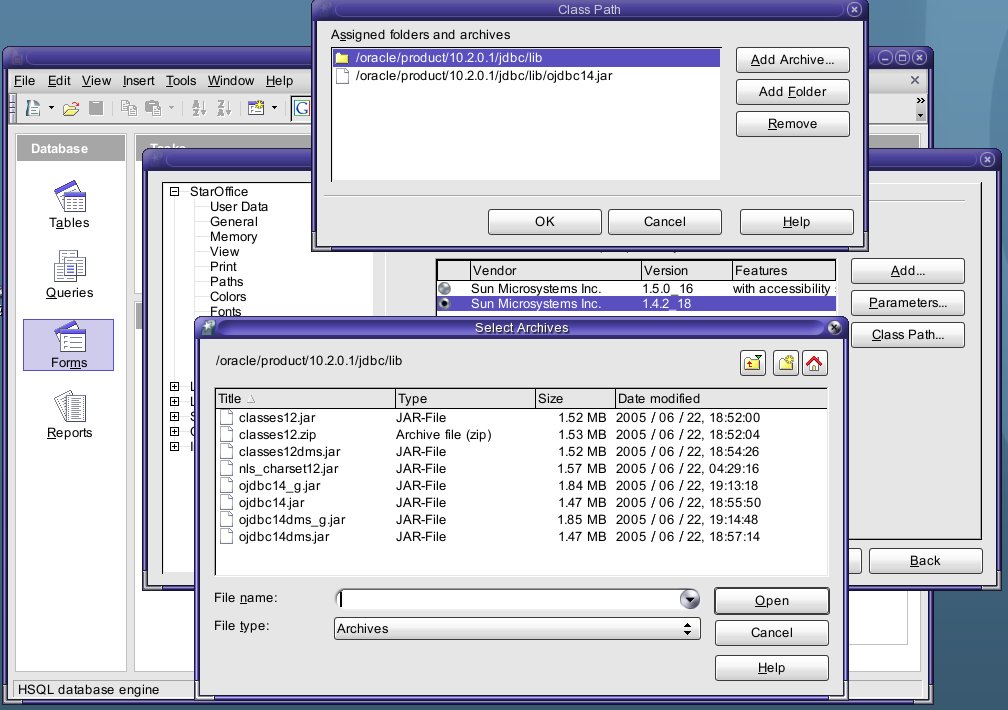The width and height of the screenshot is (1008, 710).
Task: Click Class Path... button
Action: [908, 335]
